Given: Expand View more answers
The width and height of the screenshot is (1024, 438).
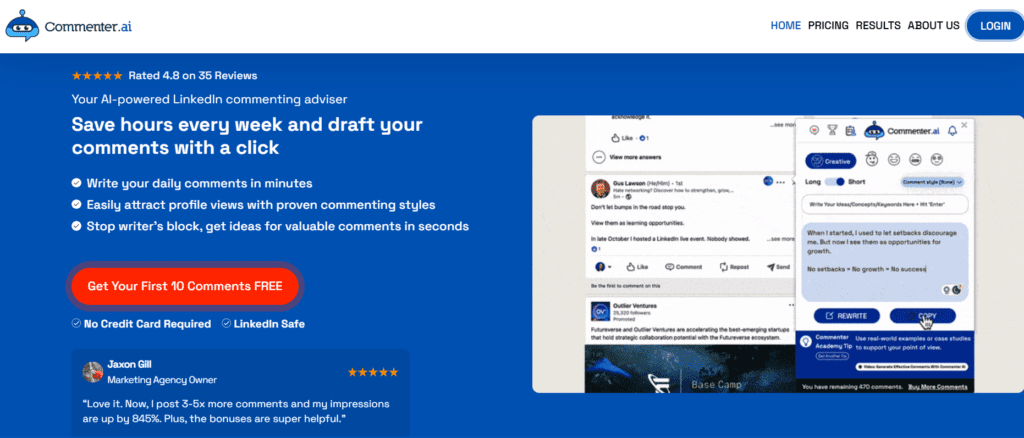Looking at the screenshot, I should pyautogui.click(x=627, y=157).
